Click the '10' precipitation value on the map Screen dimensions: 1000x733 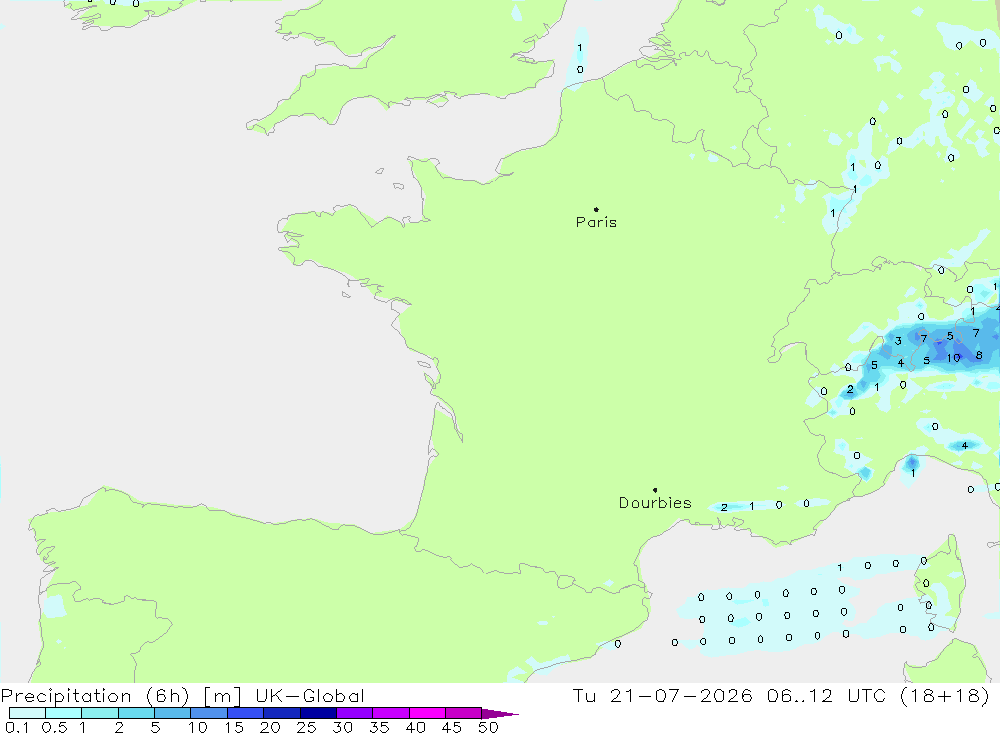(x=953, y=358)
